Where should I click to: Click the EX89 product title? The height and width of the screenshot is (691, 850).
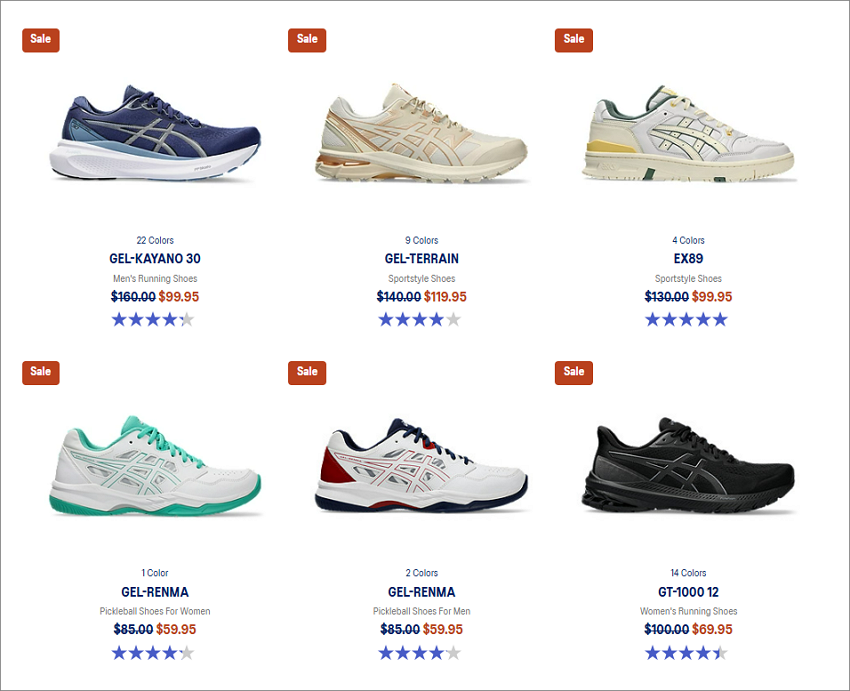click(688, 259)
